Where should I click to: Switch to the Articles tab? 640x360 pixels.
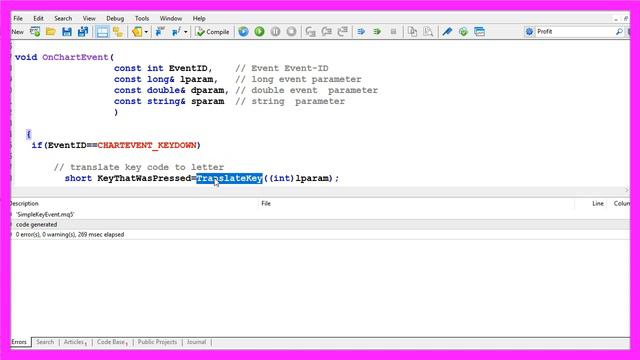point(75,342)
